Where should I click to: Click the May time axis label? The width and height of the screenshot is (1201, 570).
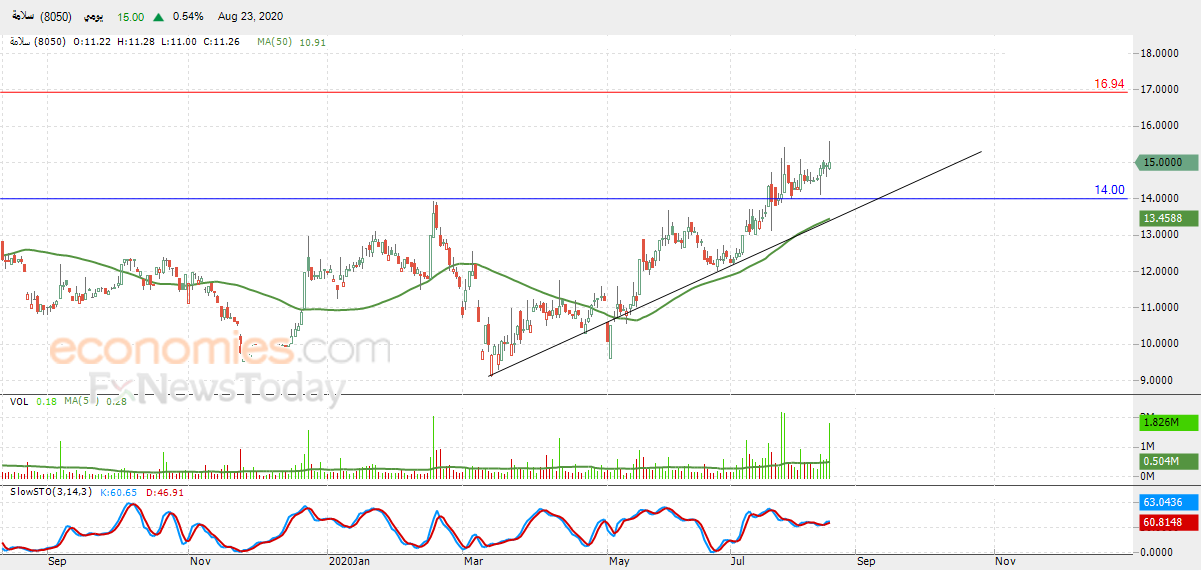pyautogui.click(x=620, y=562)
